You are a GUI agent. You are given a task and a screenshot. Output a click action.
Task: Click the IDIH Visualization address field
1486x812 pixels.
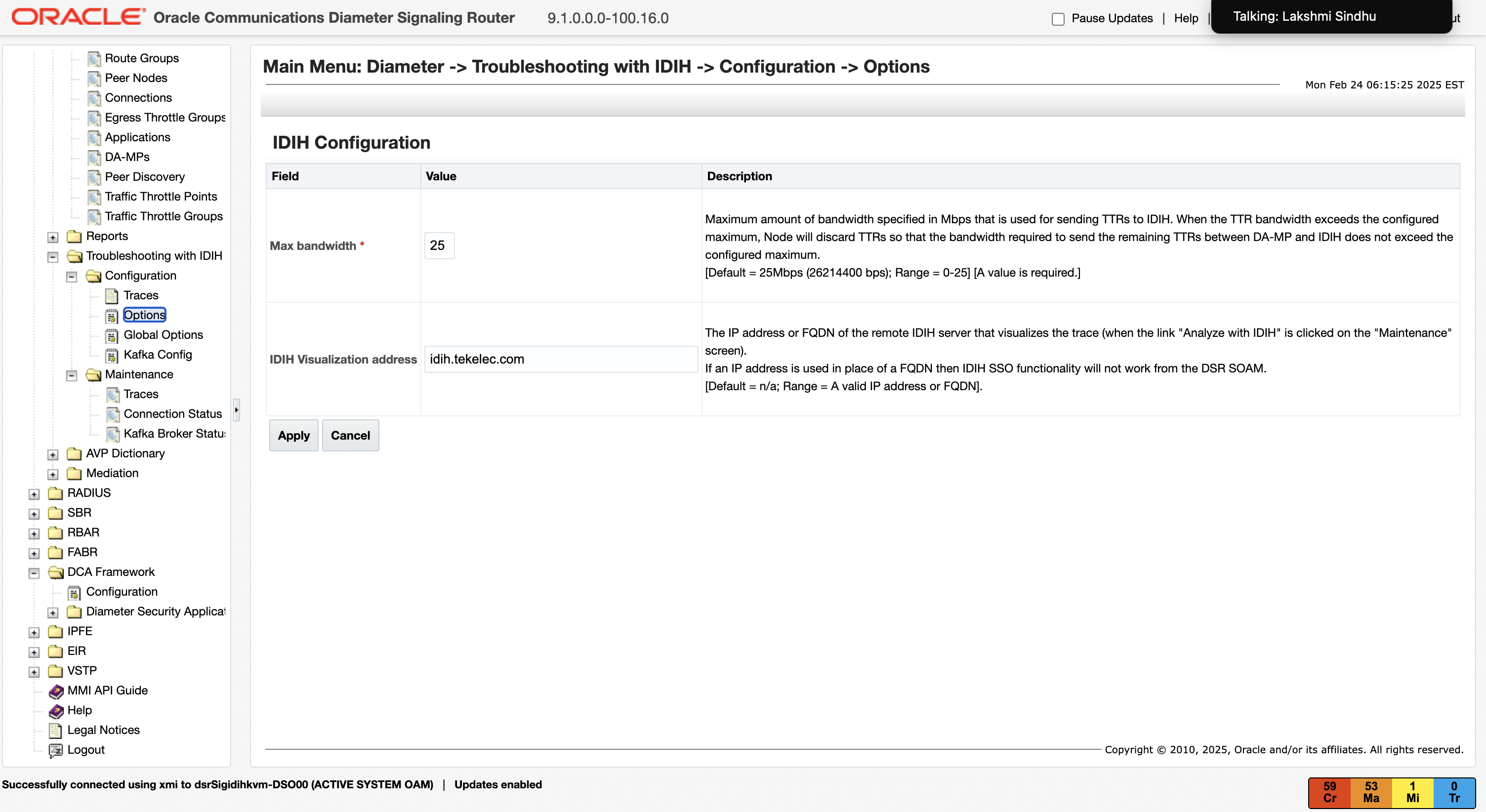(561, 359)
